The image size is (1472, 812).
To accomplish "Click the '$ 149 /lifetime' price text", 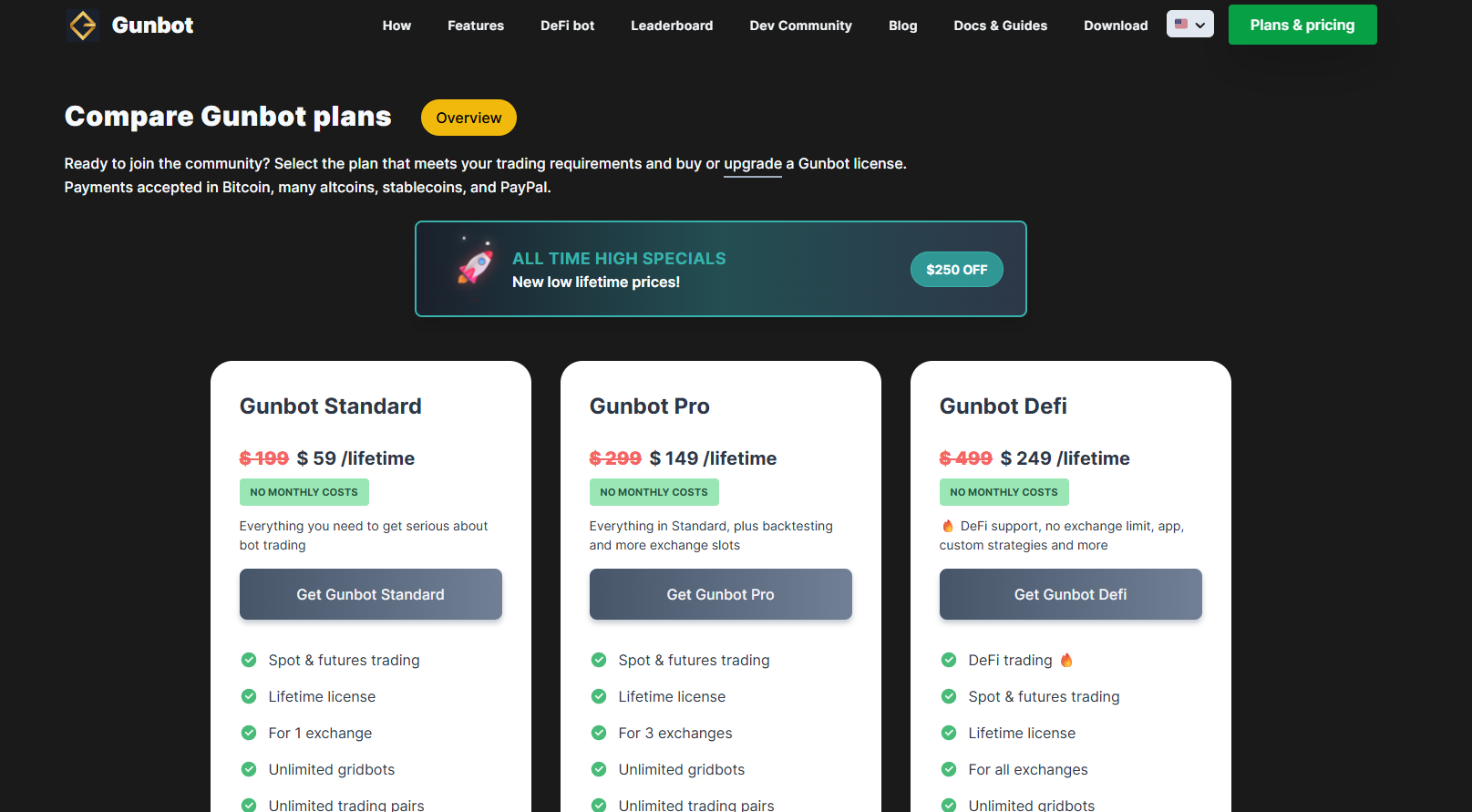I will [x=713, y=458].
